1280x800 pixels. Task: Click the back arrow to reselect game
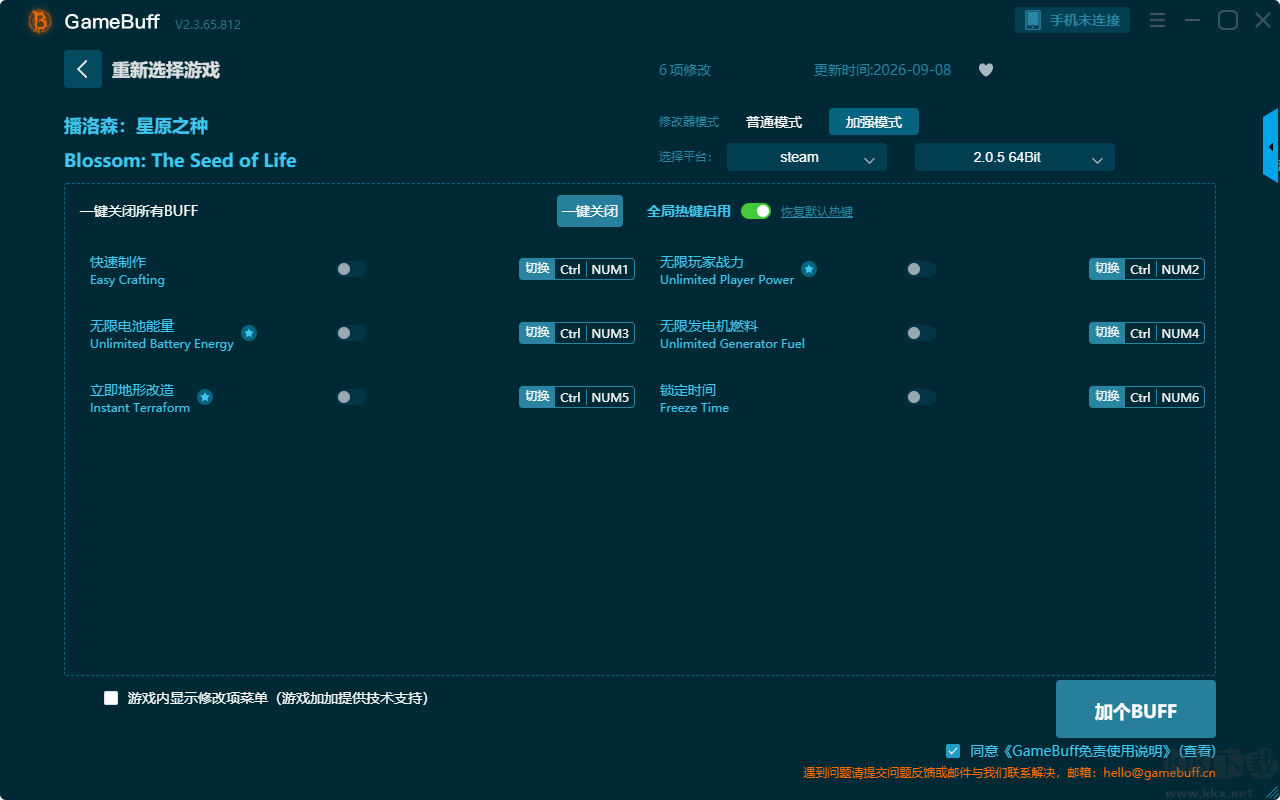pyautogui.click(x=83, y=69)
